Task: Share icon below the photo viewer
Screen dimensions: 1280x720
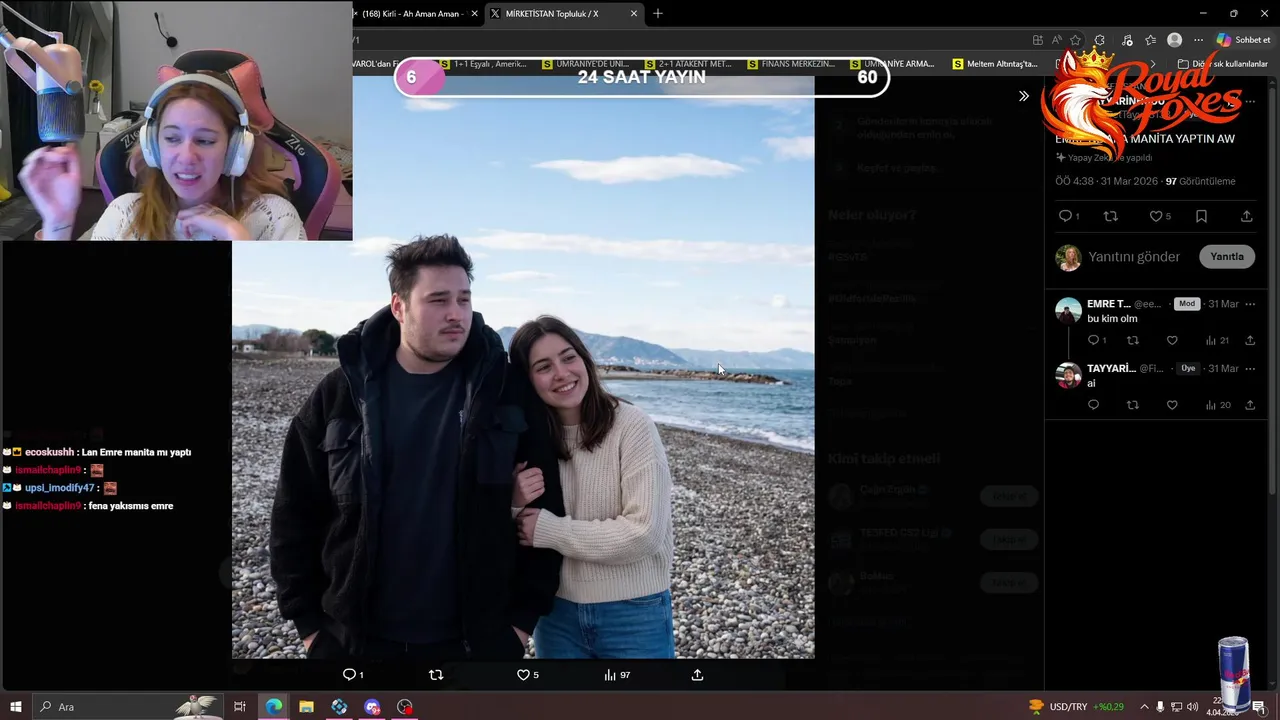Action: pos(697,675)
